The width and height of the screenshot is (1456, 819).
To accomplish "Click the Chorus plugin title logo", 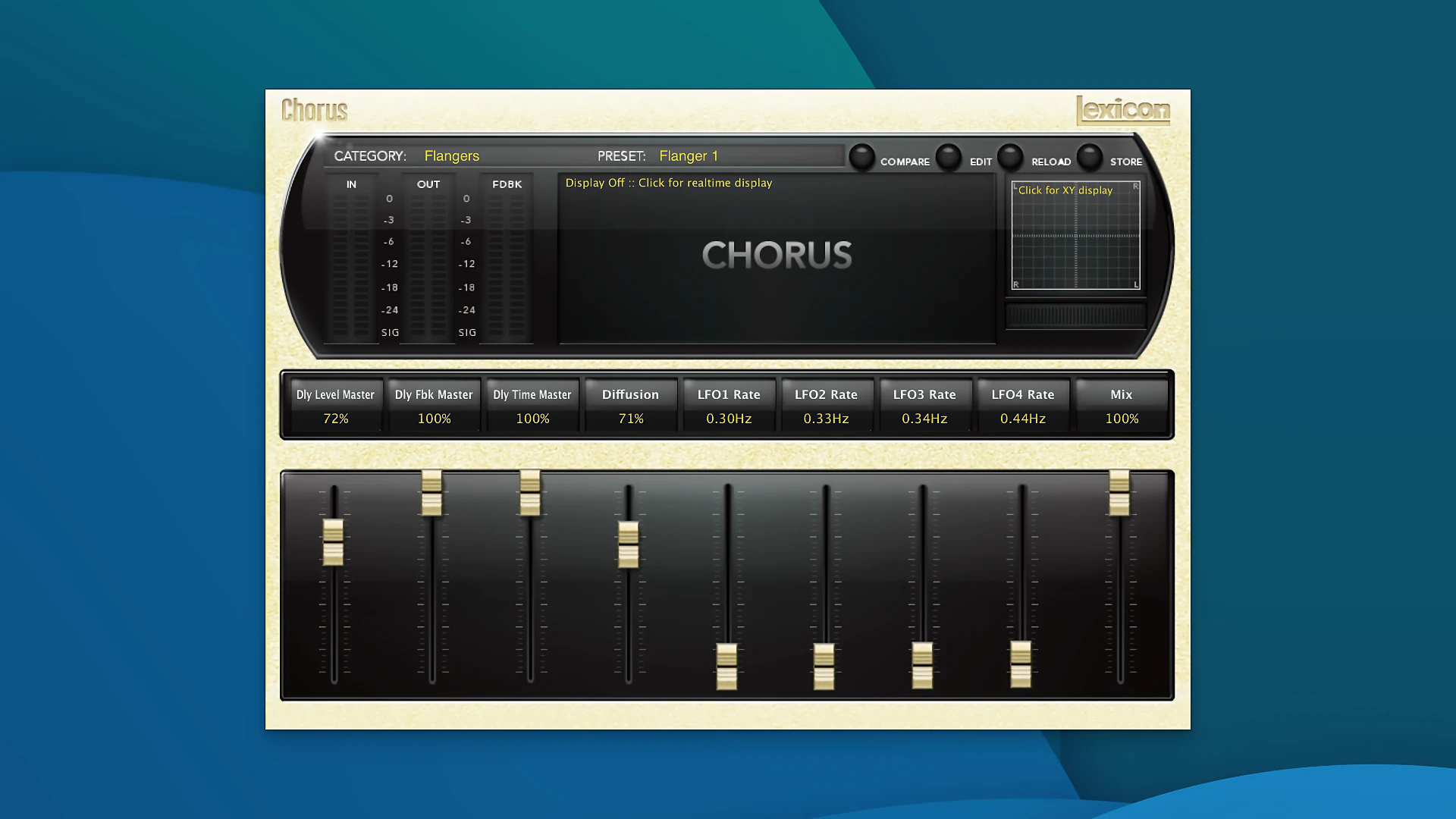I will pos(315,111).
